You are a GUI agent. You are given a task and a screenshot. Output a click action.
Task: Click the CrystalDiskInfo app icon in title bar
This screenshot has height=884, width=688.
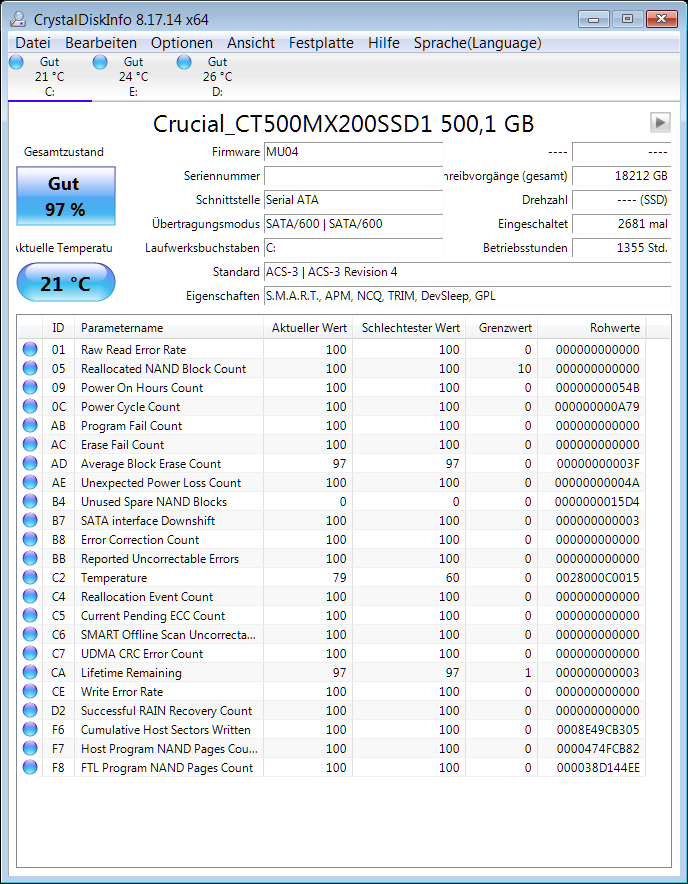point(17,19)
